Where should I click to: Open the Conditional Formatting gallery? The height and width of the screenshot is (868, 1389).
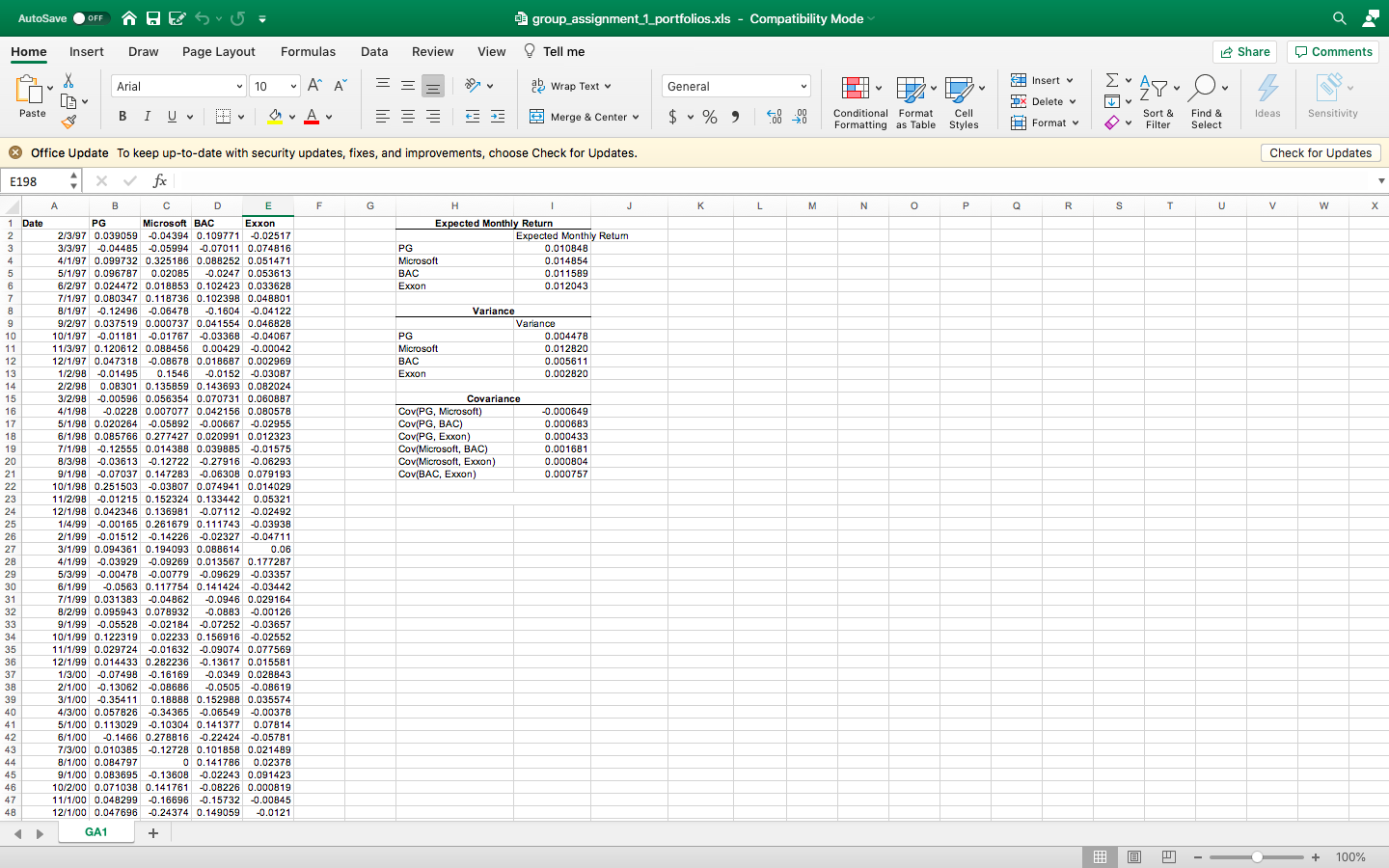click(x=859, y=101)
